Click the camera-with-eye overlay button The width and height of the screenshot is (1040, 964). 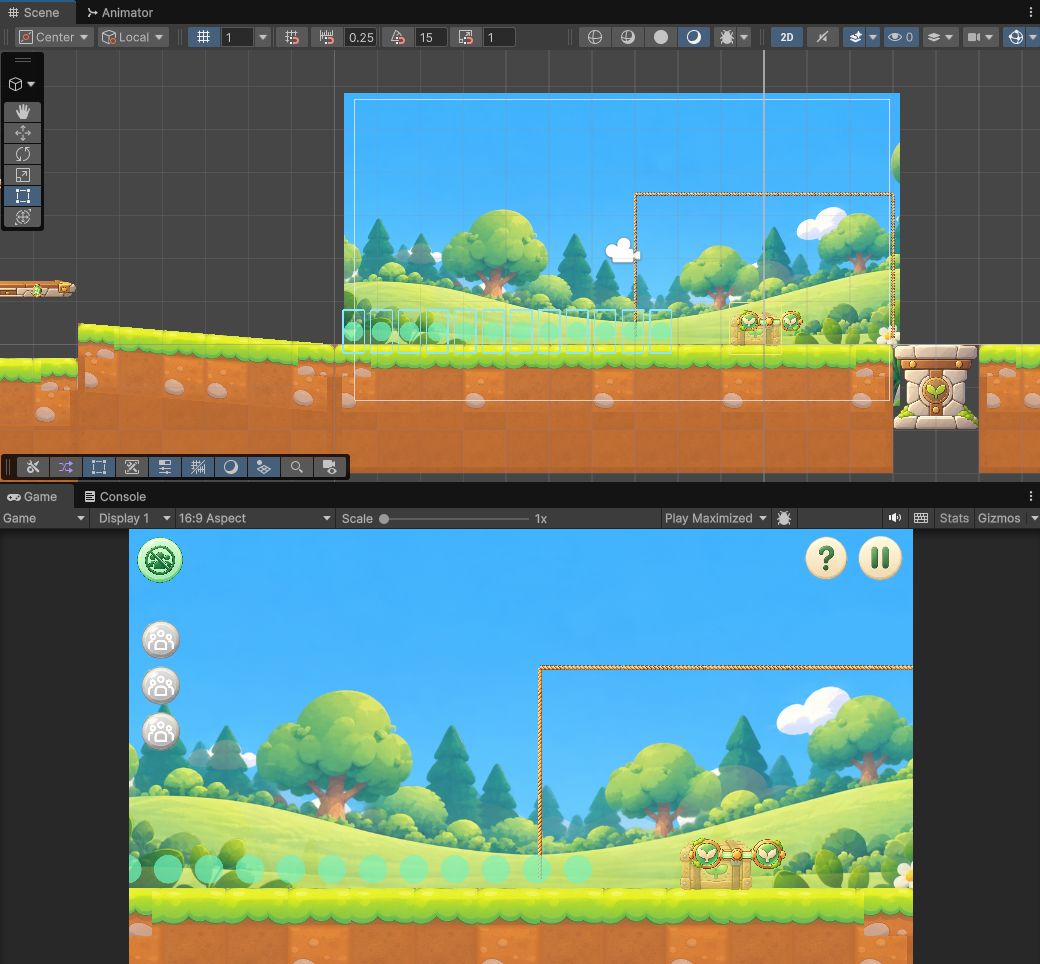click(330, 467)
